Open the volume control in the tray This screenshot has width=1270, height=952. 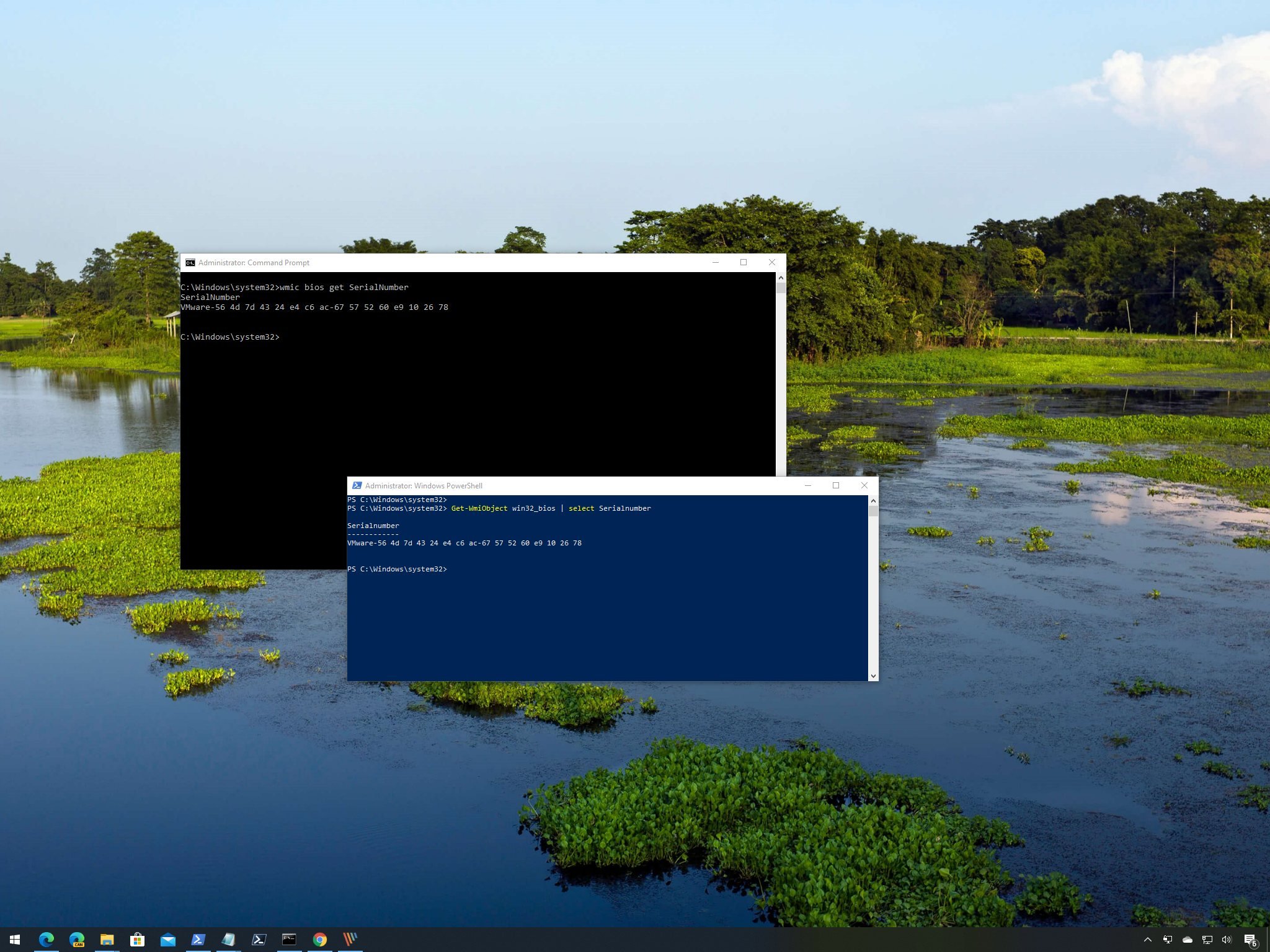click(1225, 940)
